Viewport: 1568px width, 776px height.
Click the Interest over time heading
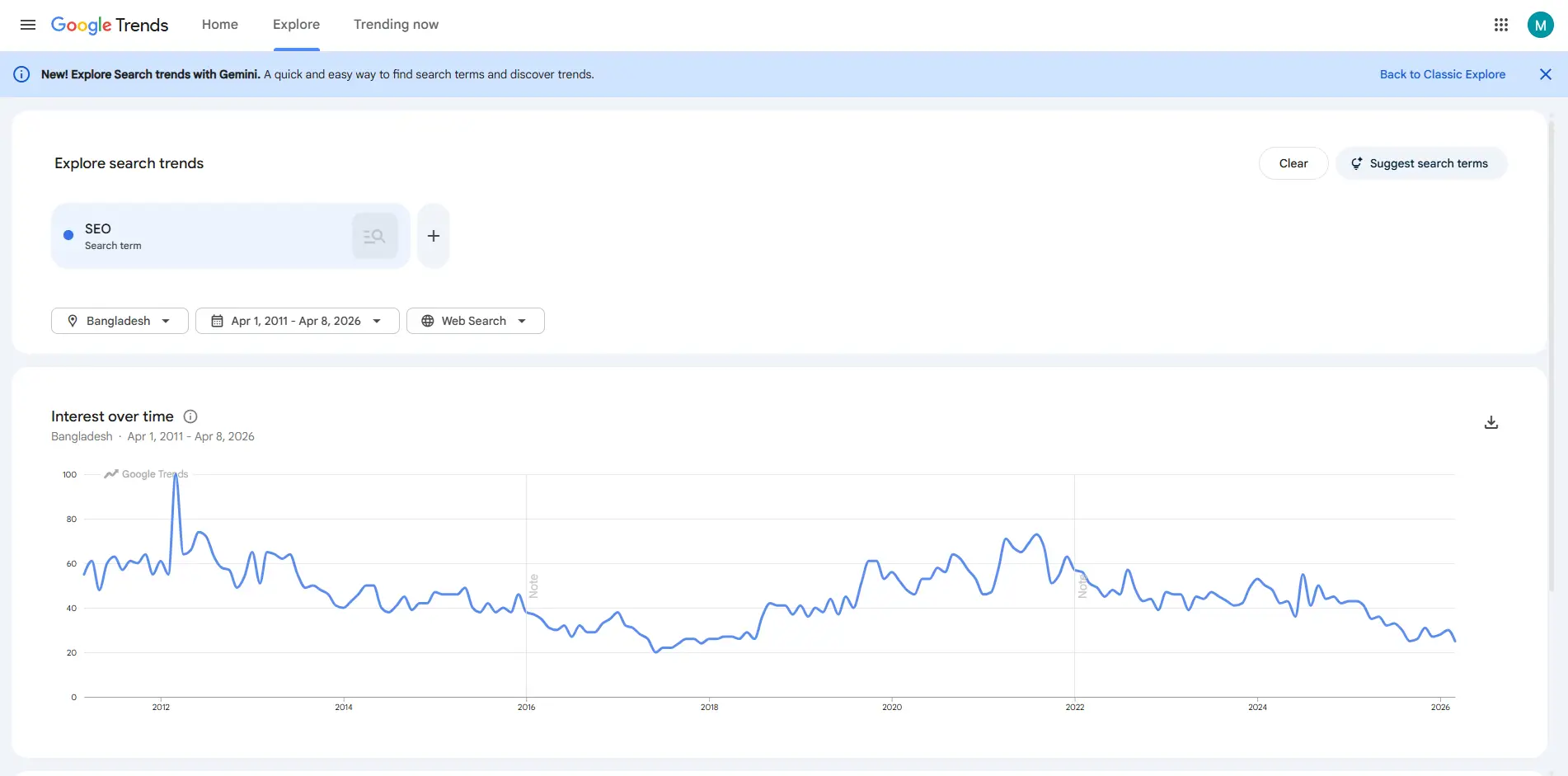tap(112, 416)
